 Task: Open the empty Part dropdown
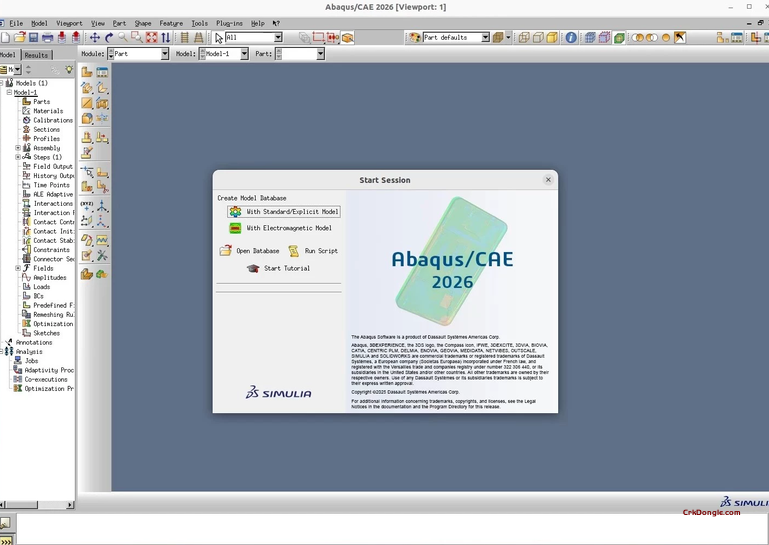tap(320, 53)
